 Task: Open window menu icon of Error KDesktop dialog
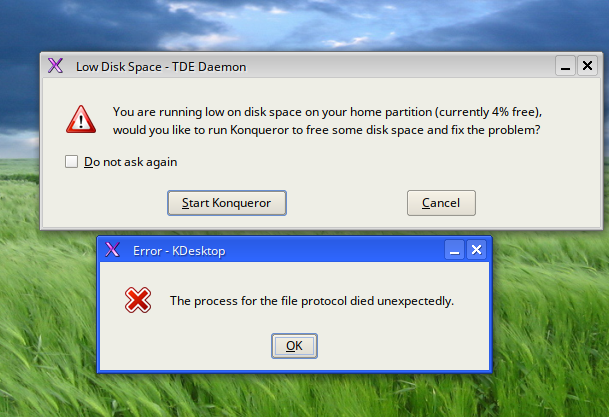pos(112,250)
